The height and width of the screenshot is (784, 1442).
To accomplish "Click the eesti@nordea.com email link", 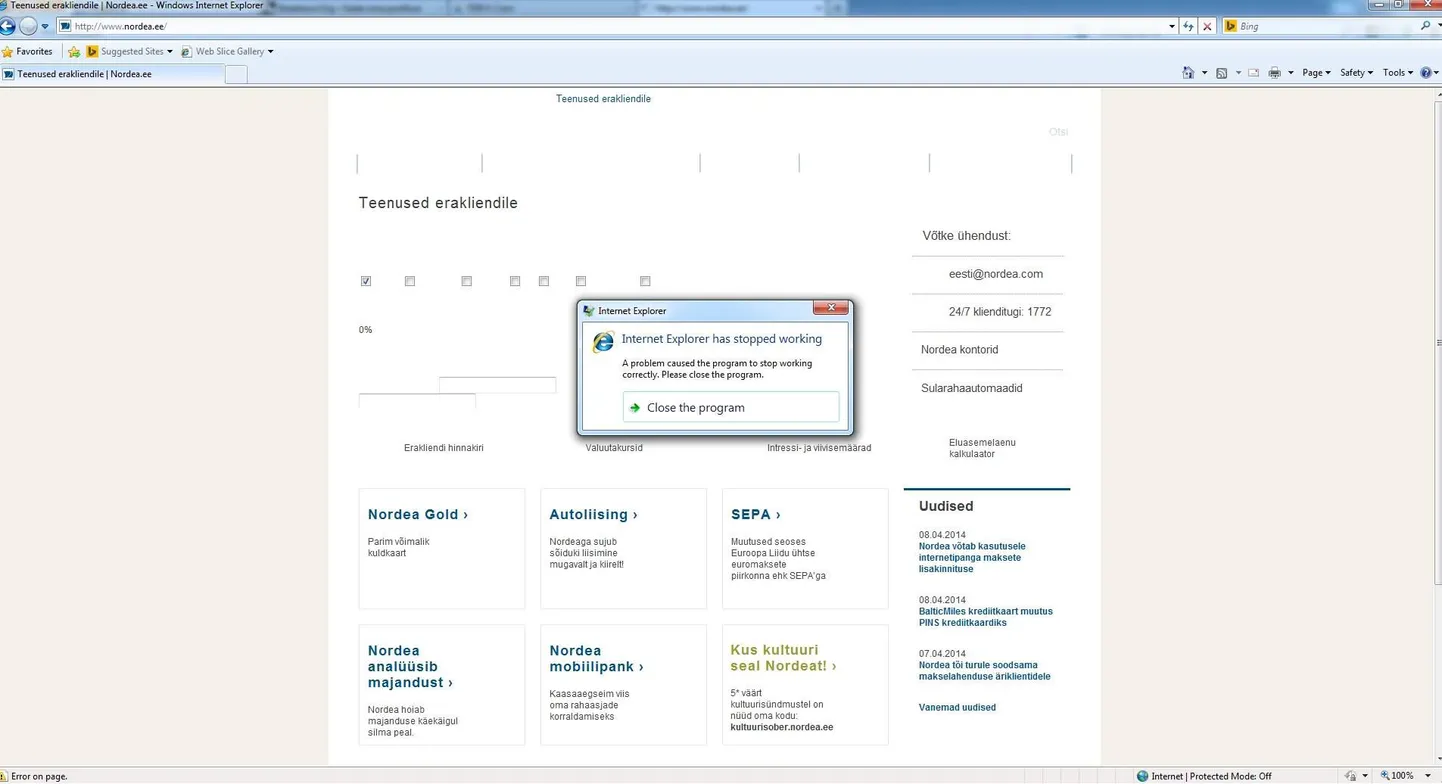I will (996, 274).
